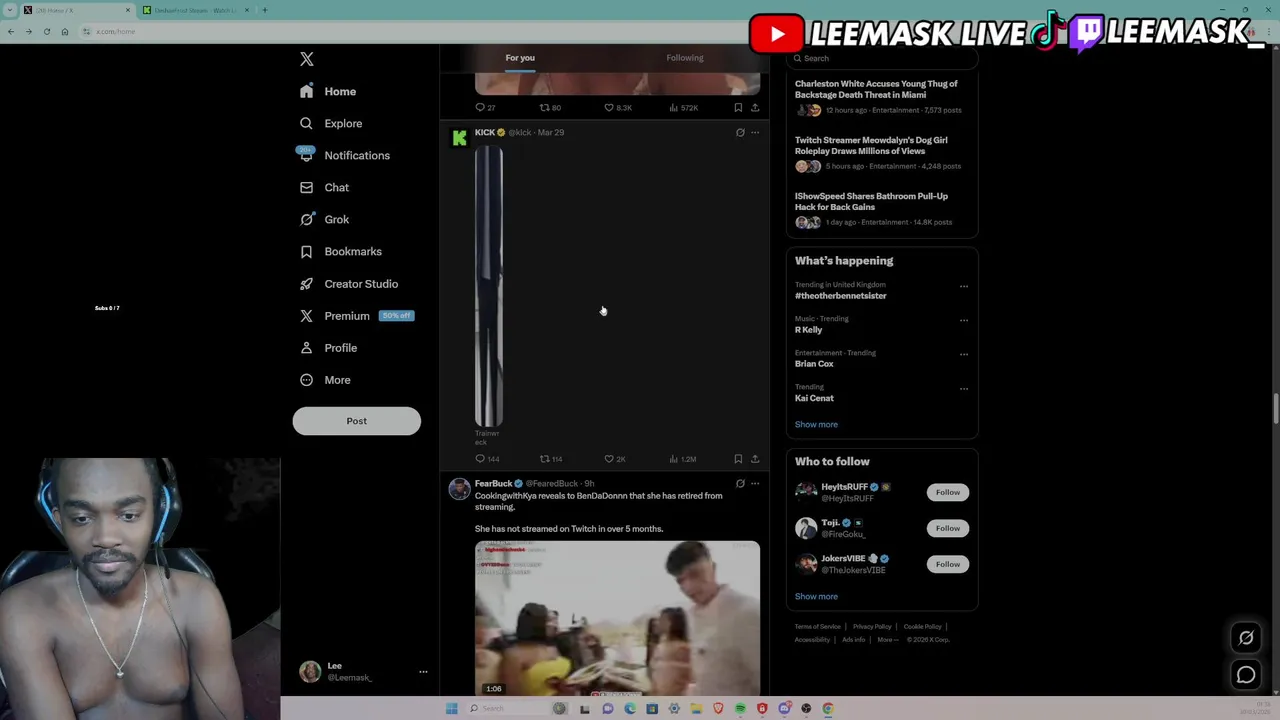Open more options for Kai Cenat trend
This screenshot has height=720, width=1280.
coord(964,388)
